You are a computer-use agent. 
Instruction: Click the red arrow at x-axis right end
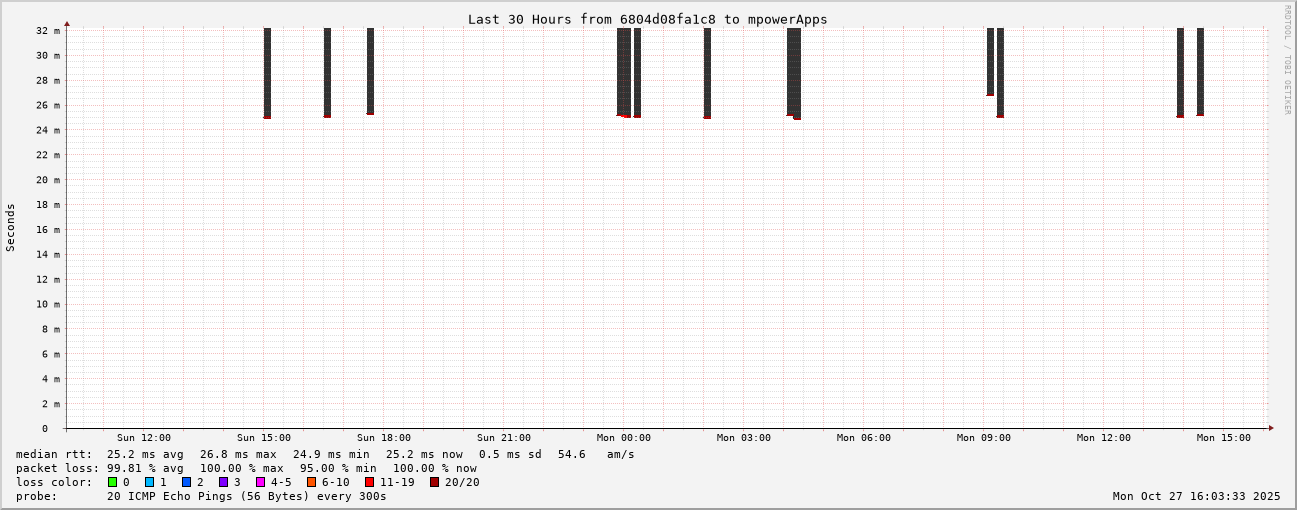pyautogui.click(x=1271, y=428)
